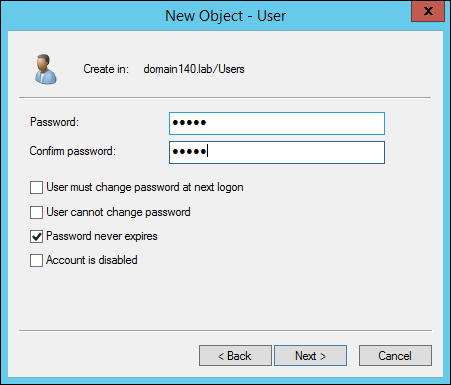This screenshot has width=451, height=385.
Task: Tick the box for 'User cannot change password'
Action: [36, 212]
